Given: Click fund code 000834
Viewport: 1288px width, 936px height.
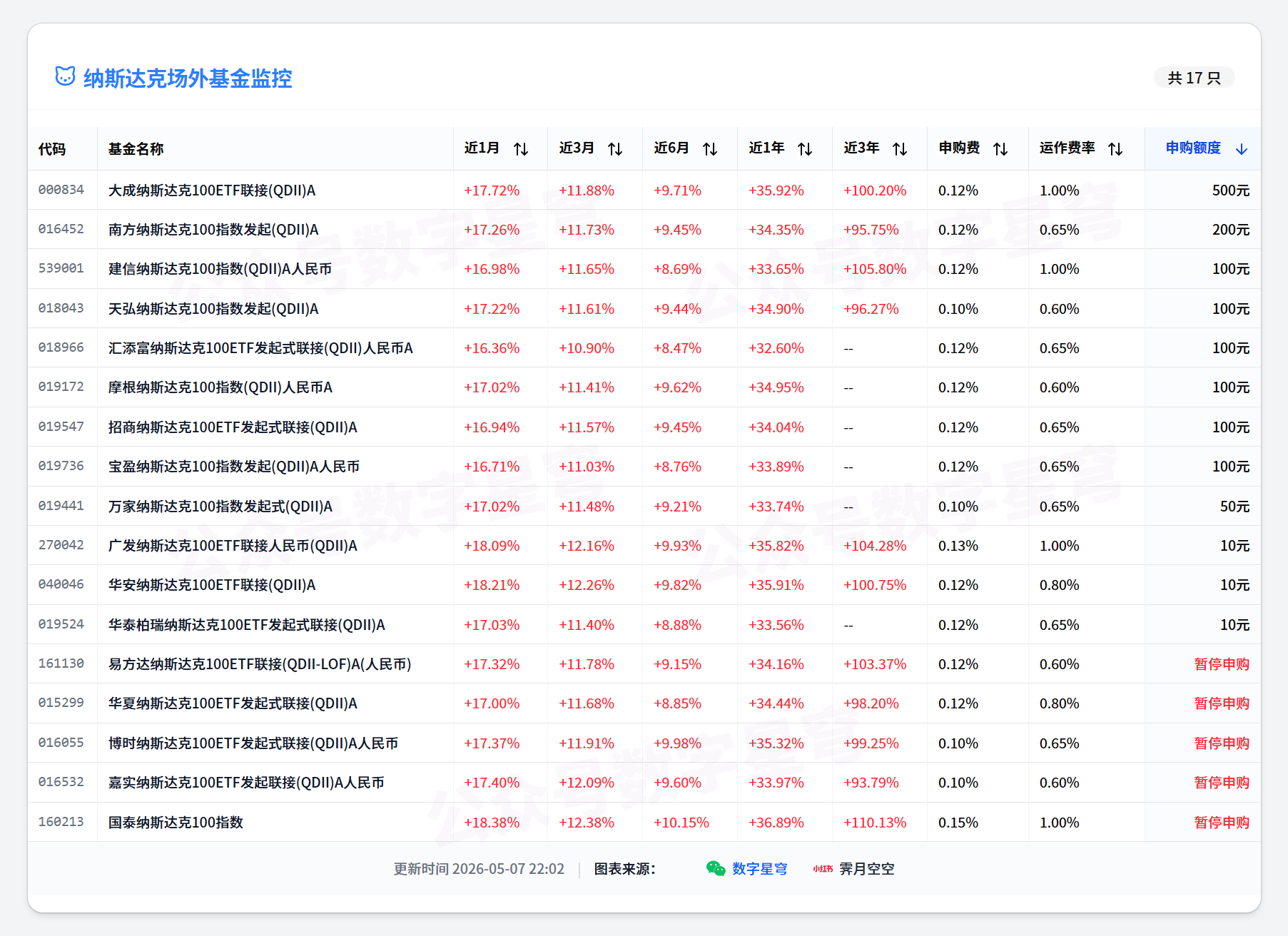Looking at the screenshot, I should (x=61, y=190).
